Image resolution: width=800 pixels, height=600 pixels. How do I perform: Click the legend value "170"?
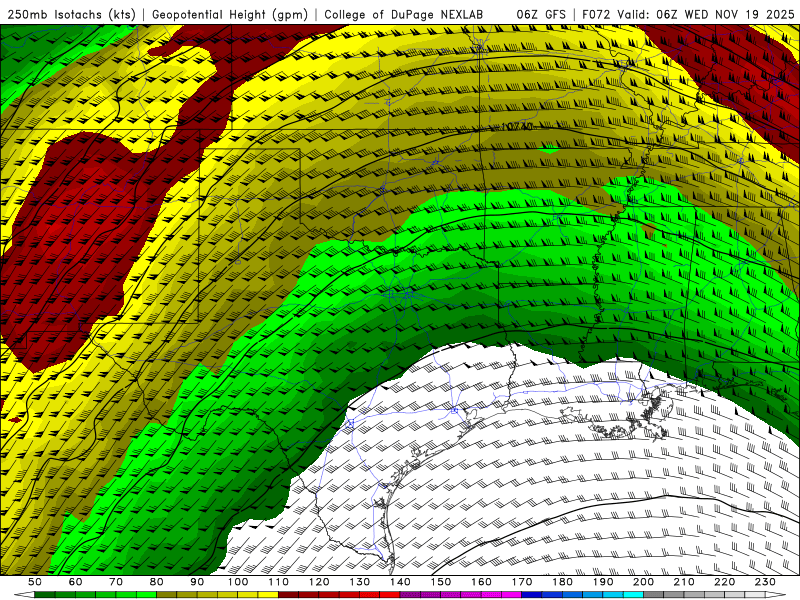(x=522, y=582)
